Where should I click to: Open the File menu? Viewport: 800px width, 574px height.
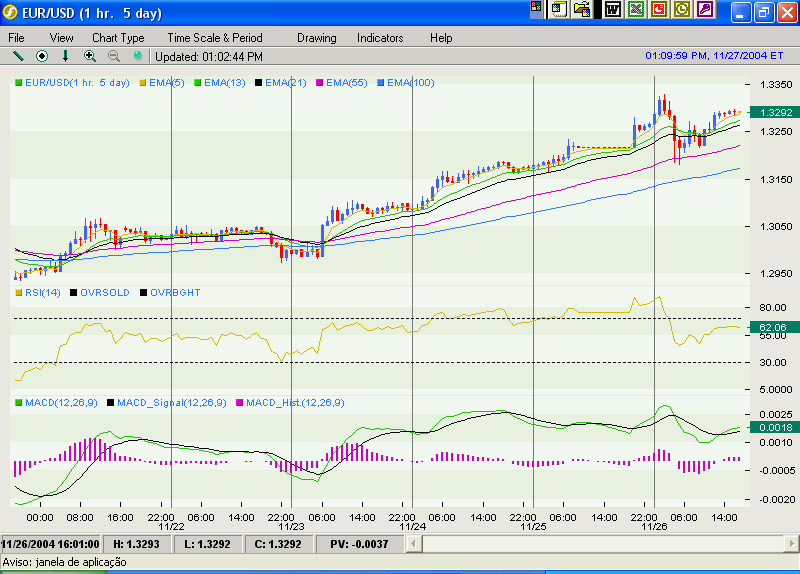(x=17, y=38)
